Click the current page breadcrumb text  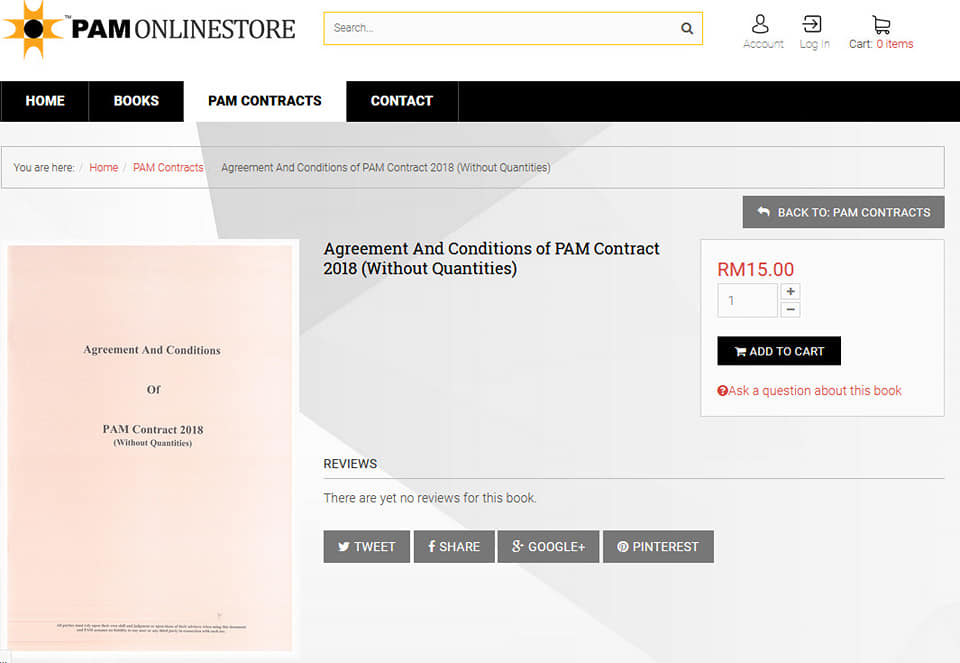(x=386, y=167)
